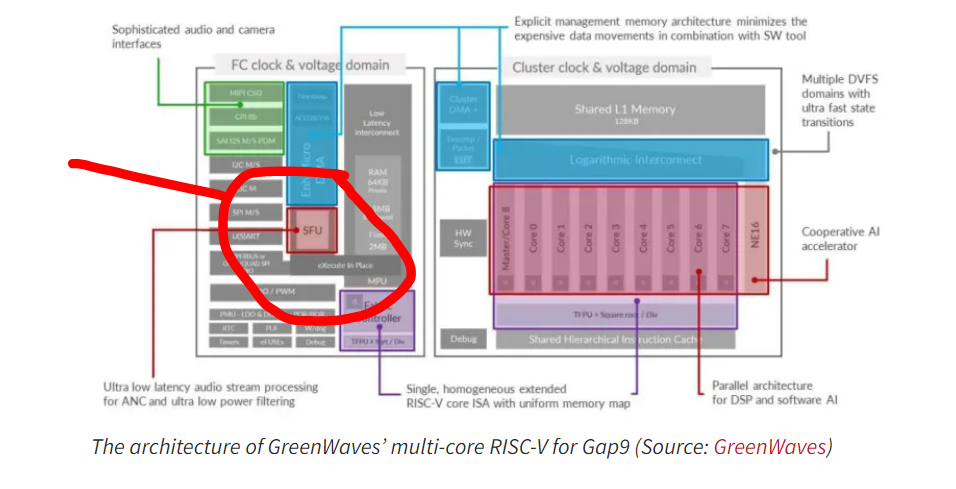Click the Low Latency Interconnect block

(377, 120)
